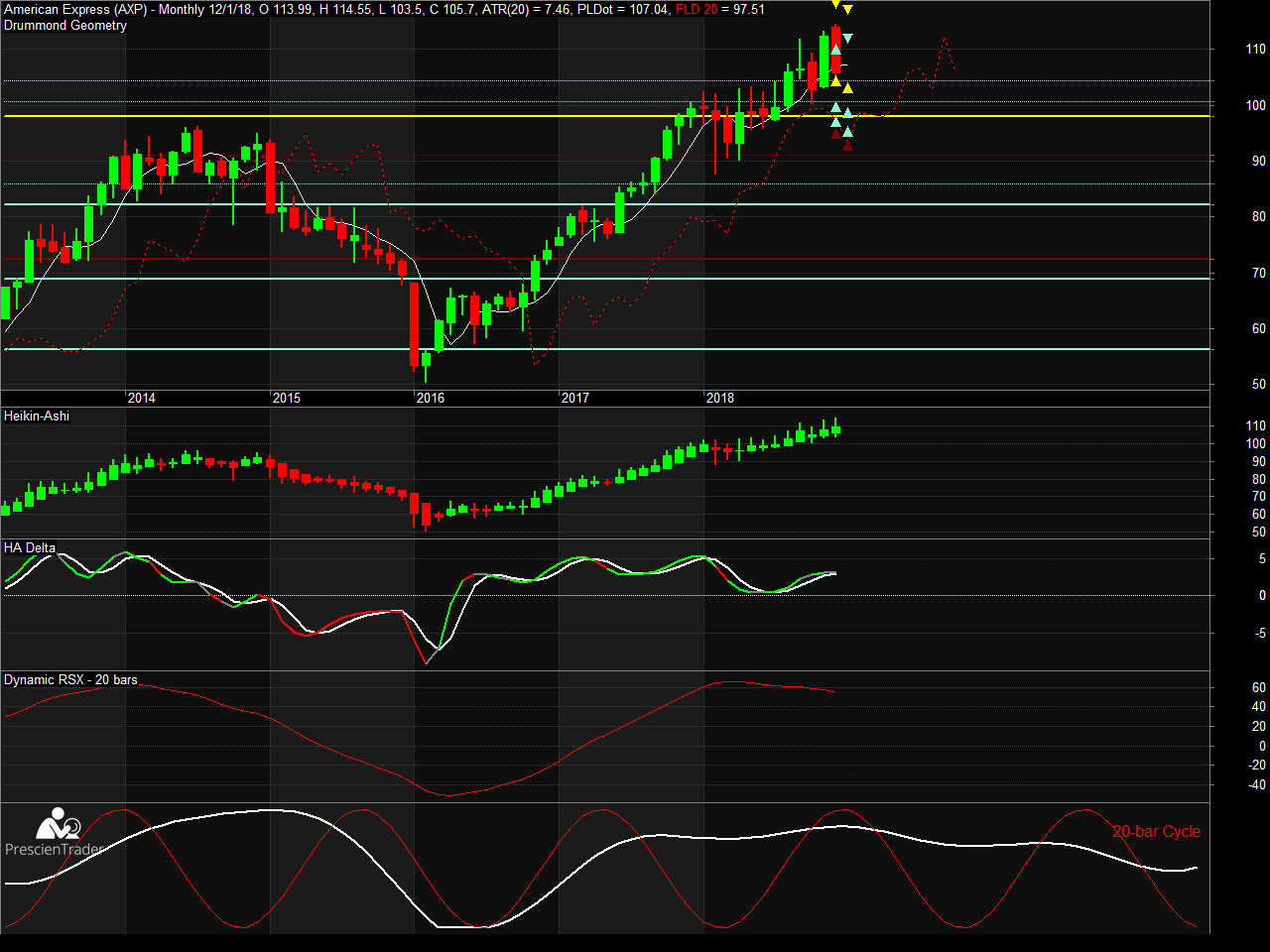Image resolution: width=1270 pixels, height=952 pixels.
Task: Click the 100 price label in main chart
Action: click(1255, 105)
